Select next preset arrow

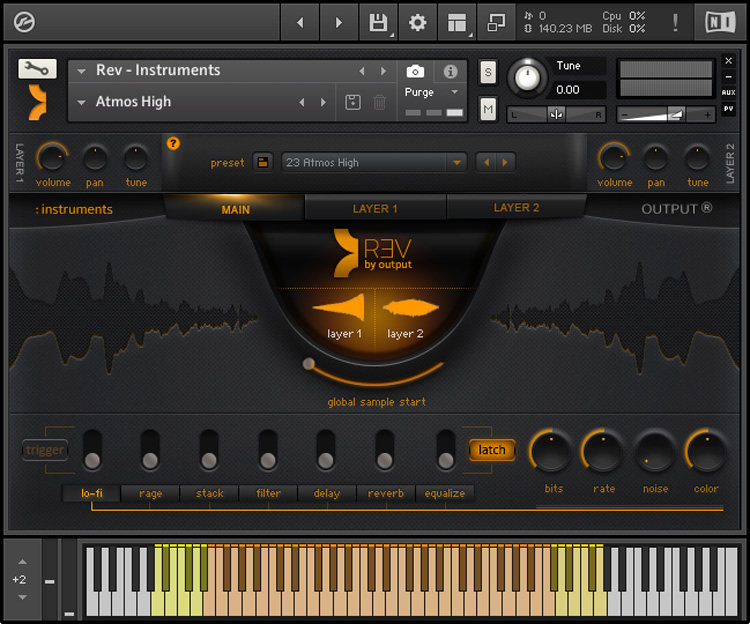(x=505, y=163)
